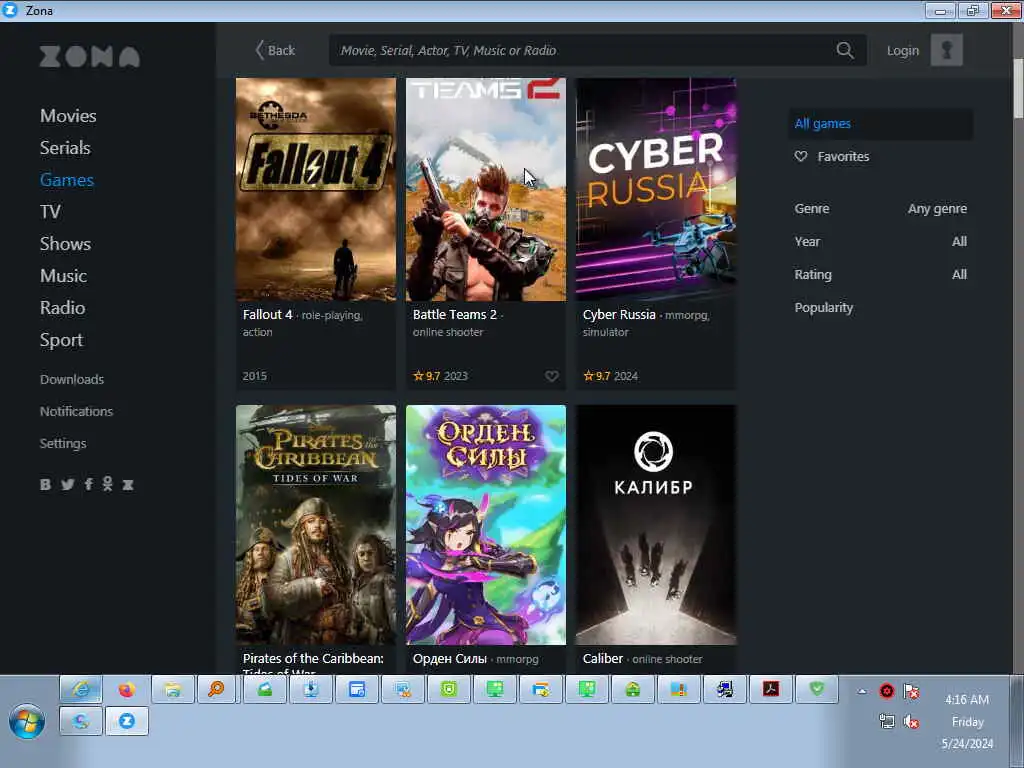Click the search magnifier icon

(x=845, y=50)
